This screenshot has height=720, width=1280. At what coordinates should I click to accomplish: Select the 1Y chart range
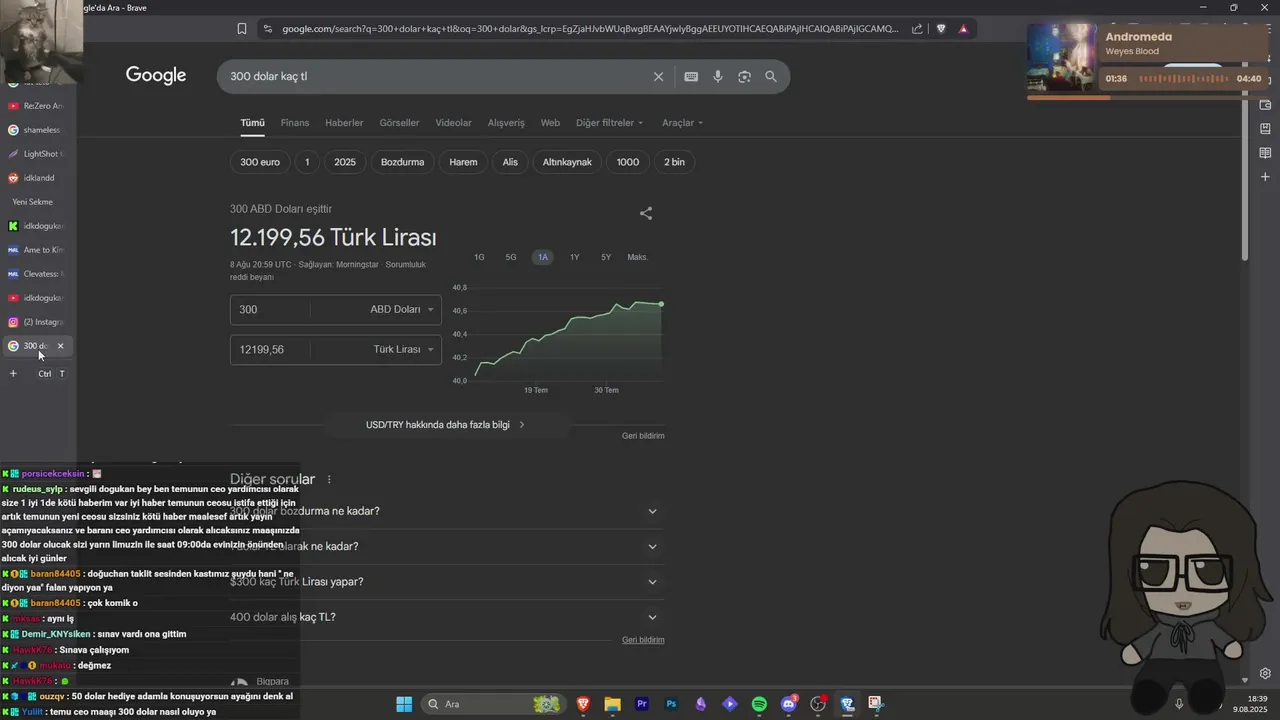[x=574, y=257]
